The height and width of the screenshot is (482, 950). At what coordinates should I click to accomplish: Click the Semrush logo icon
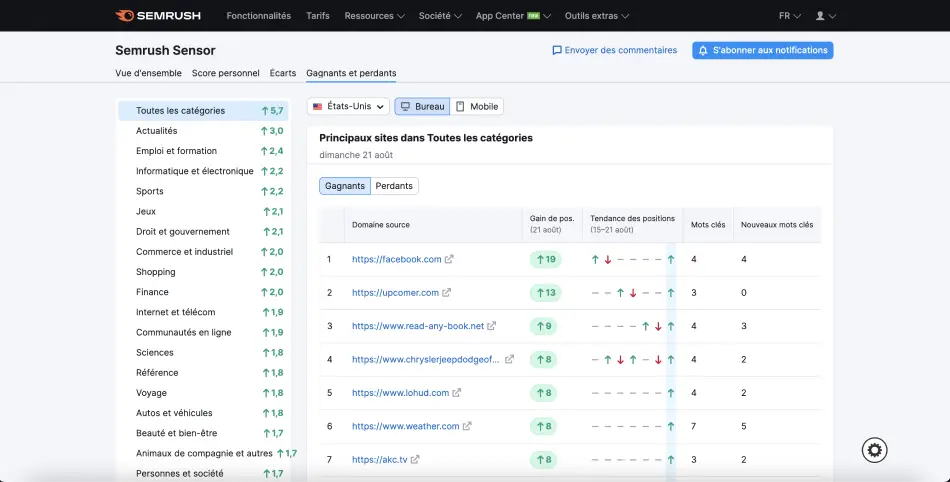tap(124, 16)
